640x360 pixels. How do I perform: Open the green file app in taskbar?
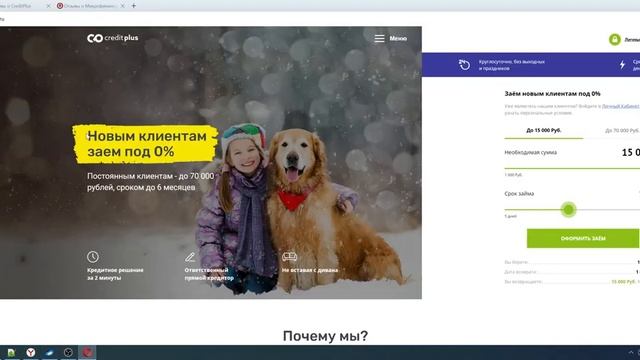point(11,353)
